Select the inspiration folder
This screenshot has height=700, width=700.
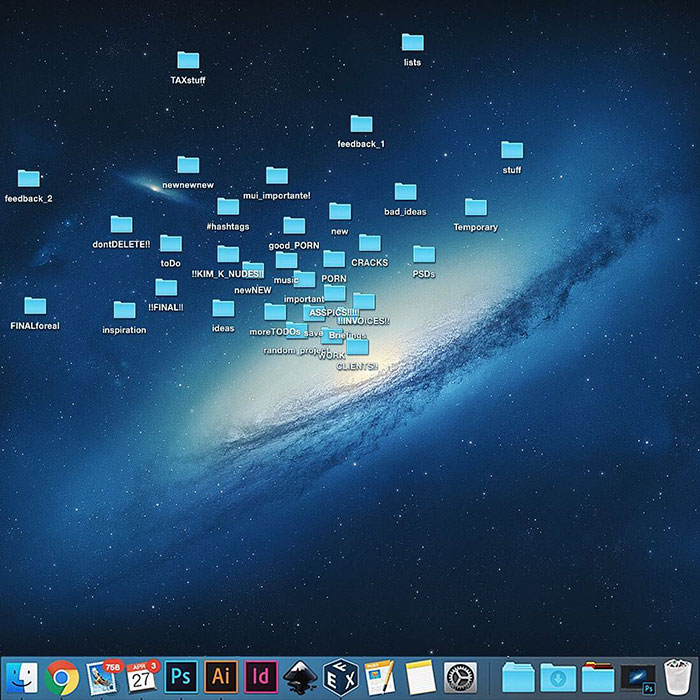[x=124, y=311]
